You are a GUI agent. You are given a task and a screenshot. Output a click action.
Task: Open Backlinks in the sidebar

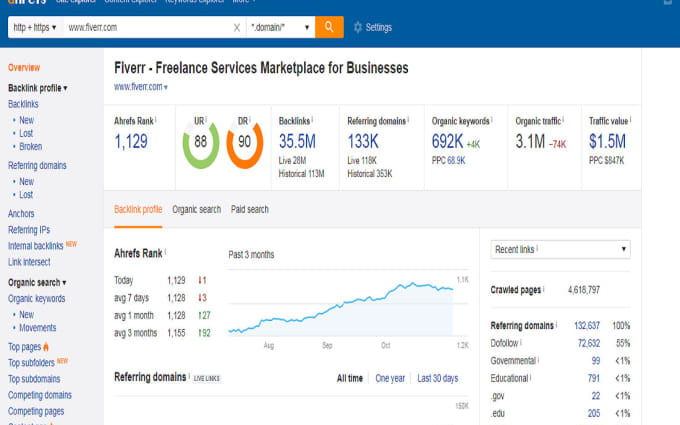pos(23,104)
